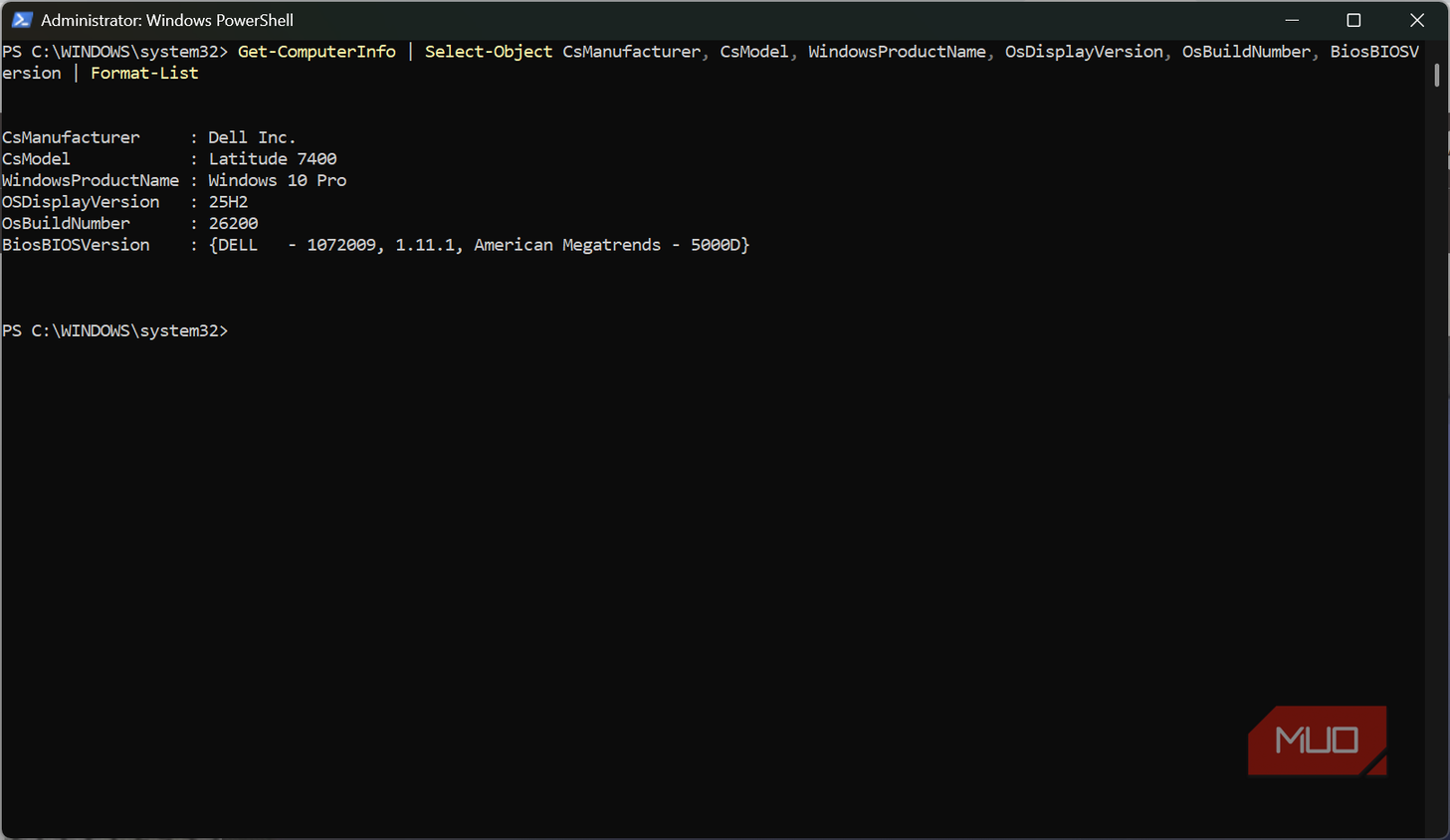The image size is (1450, 840).
Task: Maximize the PowerShell window
Action: pos(1353,20)
